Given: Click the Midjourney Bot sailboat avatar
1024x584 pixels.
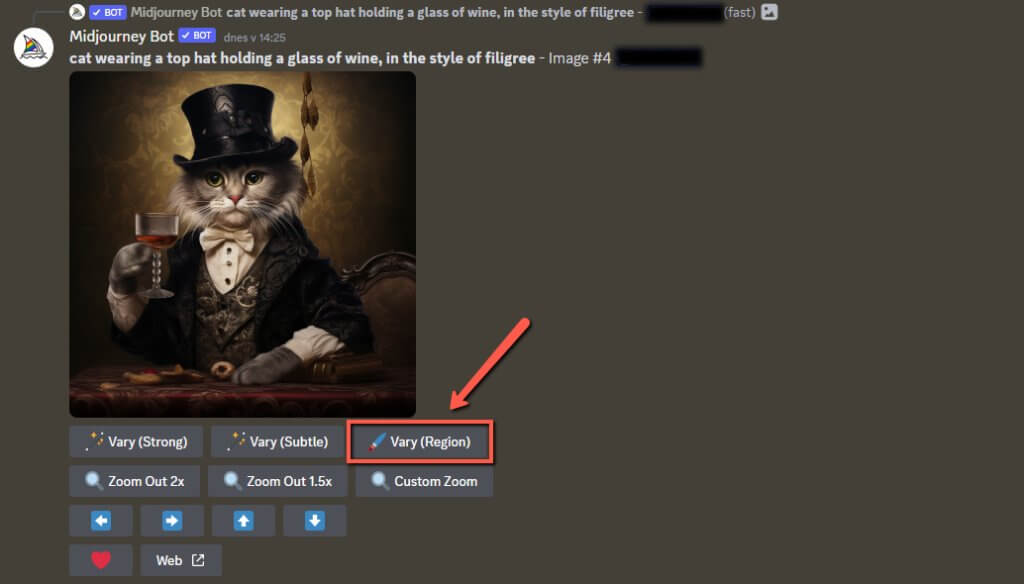Looking at the screenshot, I should [x=33, y=48].
